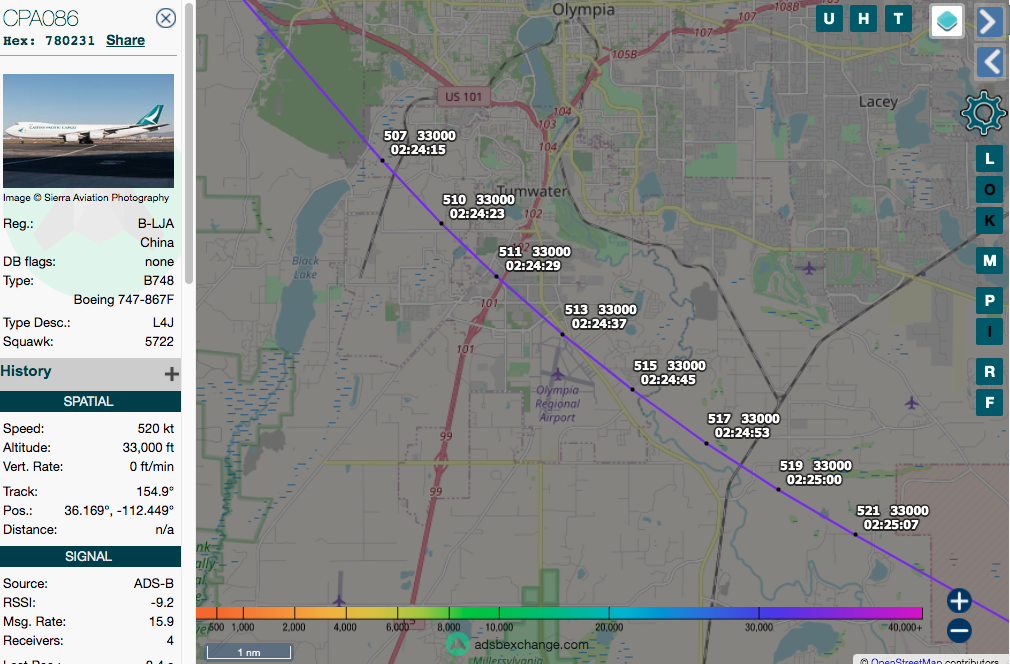The width and height of the screenshot is (1010, 664).
Task: Toggle the K map option button
Action: pos(989,221)
